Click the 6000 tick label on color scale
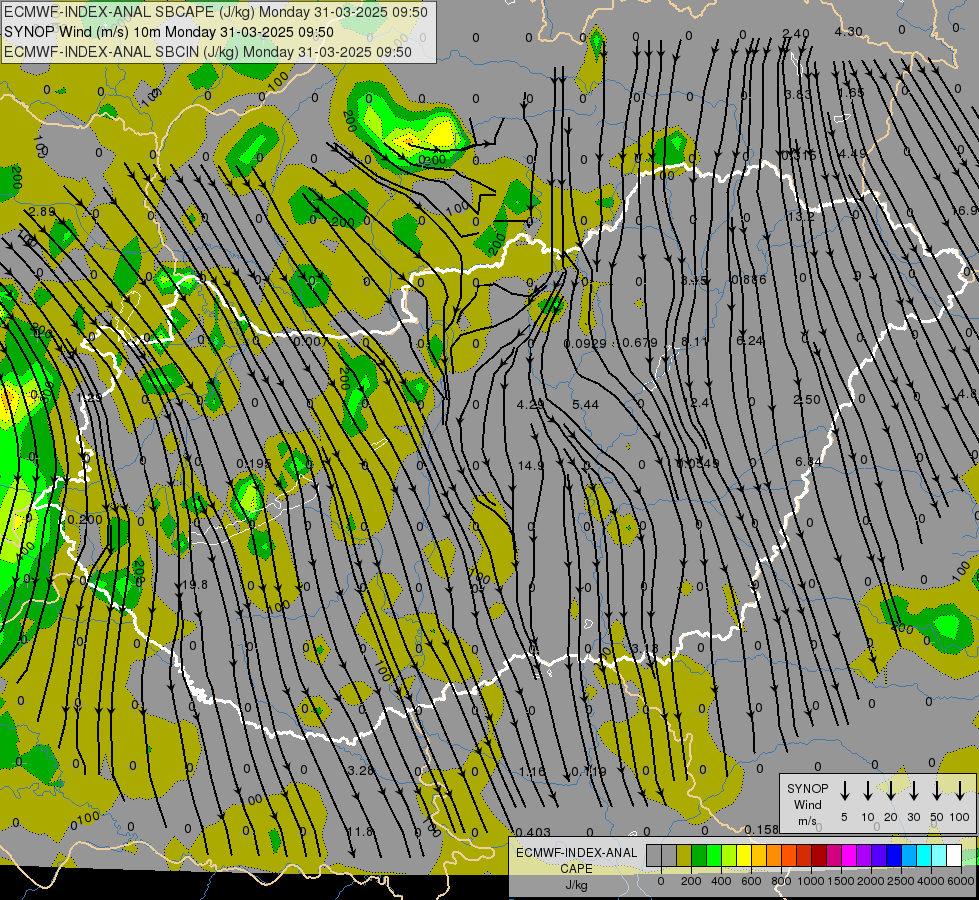Viewport: 979px width, 900px height. pos(961,881)
